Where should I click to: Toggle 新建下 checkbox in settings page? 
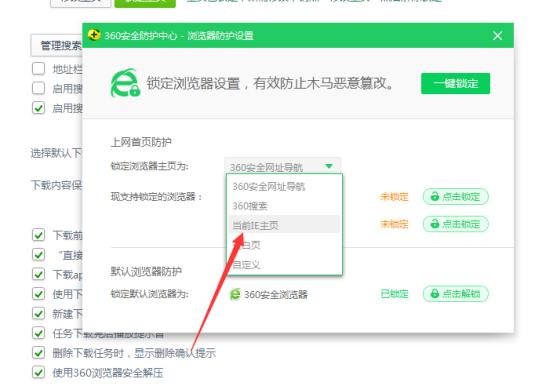click(38, 313)
